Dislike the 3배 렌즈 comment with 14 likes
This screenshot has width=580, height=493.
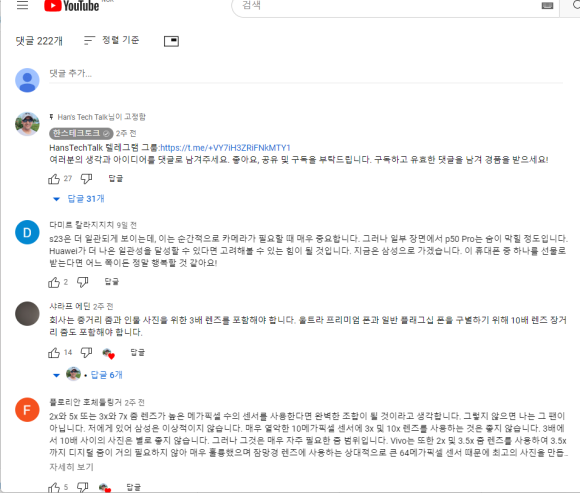(86, 352)
